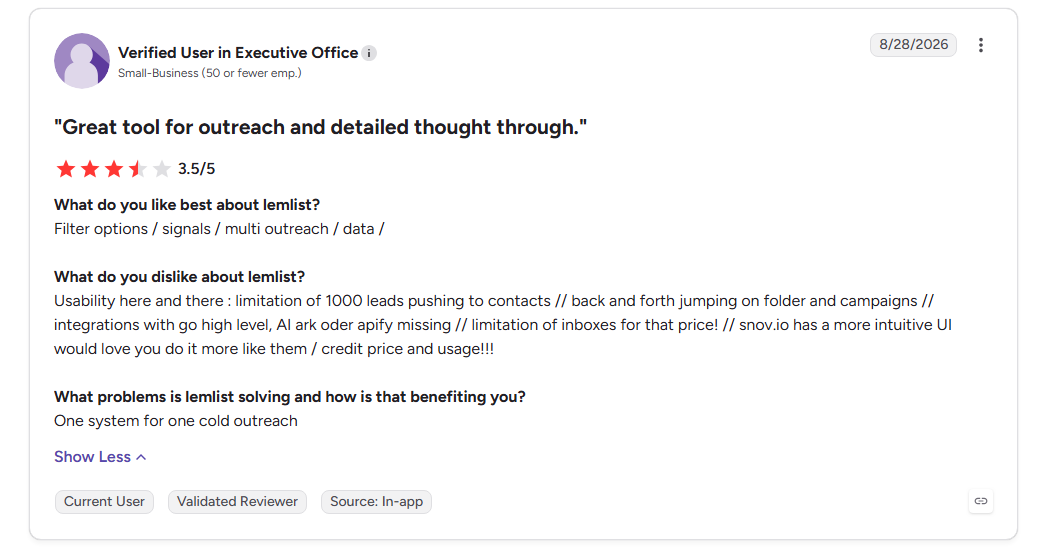The width and height of the screenshot is (1047, 551).
Task: Copy the review permalink via link icon
Action: [x=980, y=501]
